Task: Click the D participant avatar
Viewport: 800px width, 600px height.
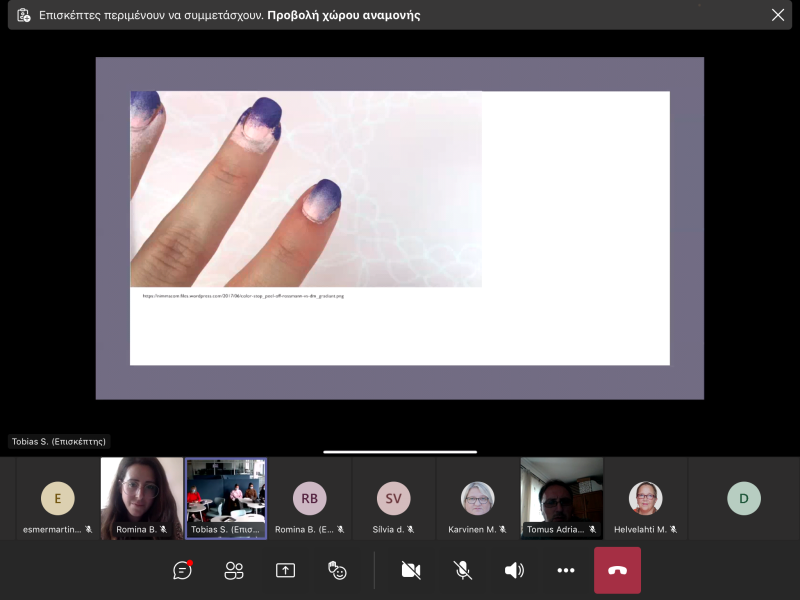Action: click(x=743, y=497)
